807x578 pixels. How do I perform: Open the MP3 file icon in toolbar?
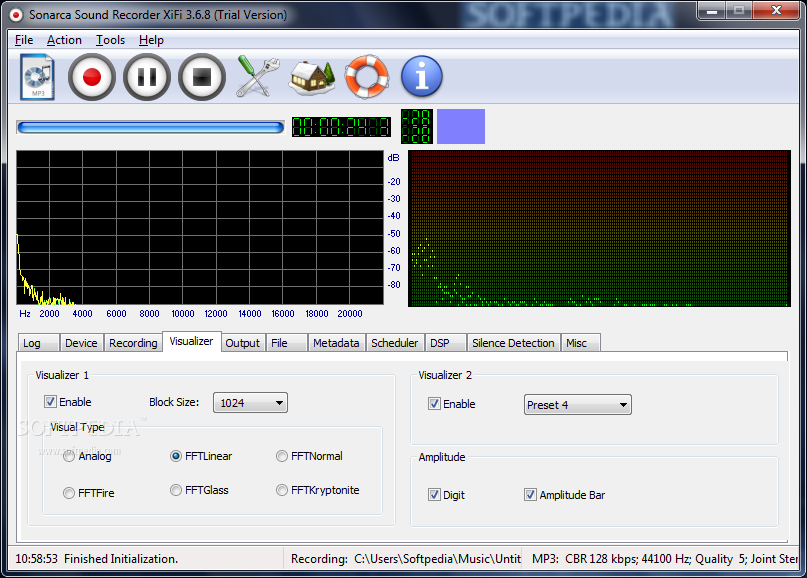pyautogui.click(x=38, y=77)
